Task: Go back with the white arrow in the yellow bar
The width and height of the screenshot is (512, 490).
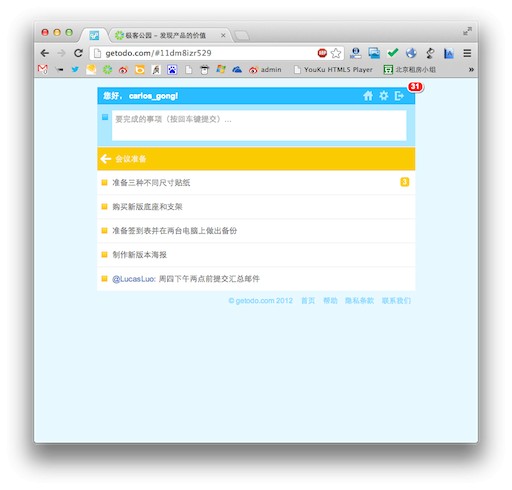Action: (106, 159)
